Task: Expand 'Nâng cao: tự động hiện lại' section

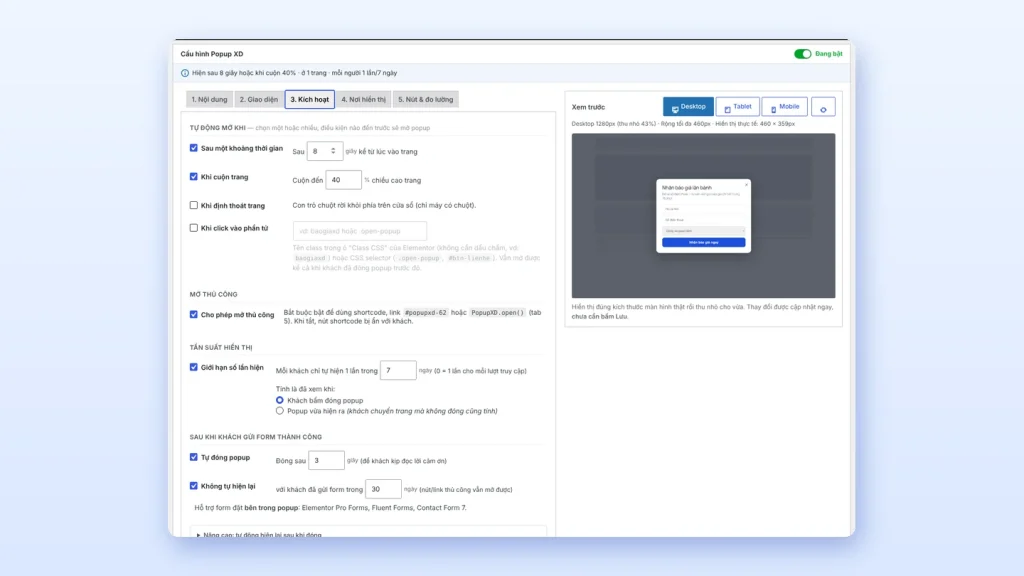Action: point(259,535)
